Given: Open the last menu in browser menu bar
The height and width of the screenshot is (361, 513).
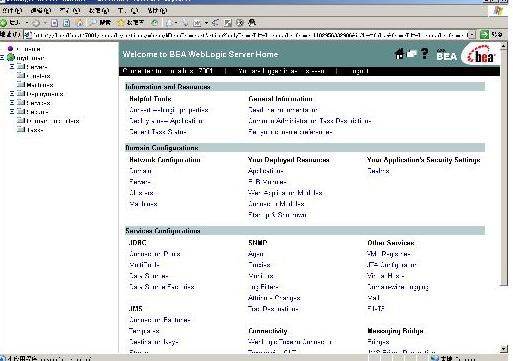Looking at the screenshot, I should tap(157, 11).
